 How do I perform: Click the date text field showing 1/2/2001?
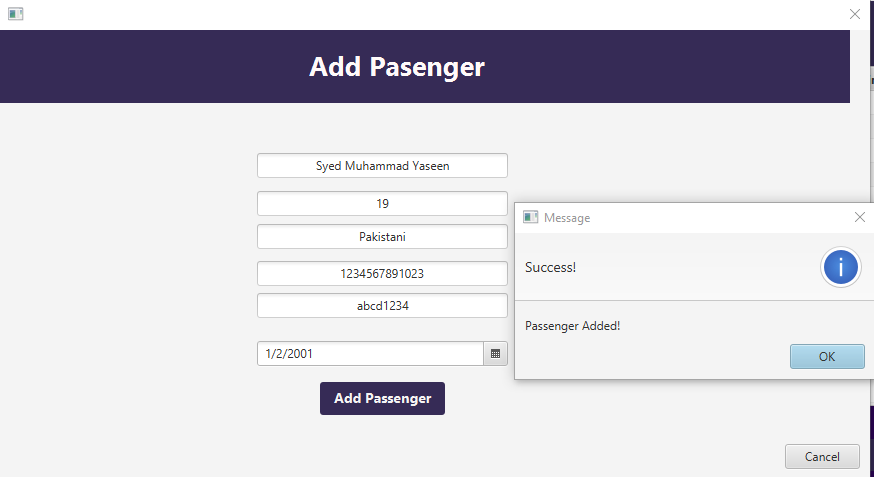(370, 354)
